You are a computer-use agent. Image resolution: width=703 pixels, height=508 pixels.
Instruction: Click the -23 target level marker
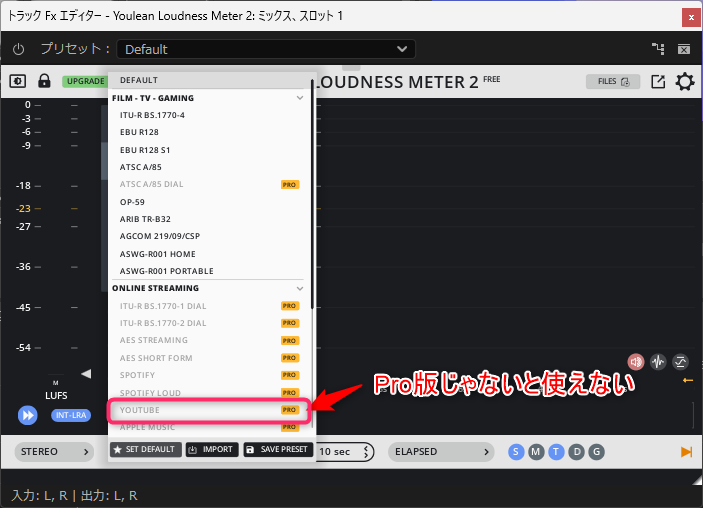pyautogui.click(x=23, y=208)
